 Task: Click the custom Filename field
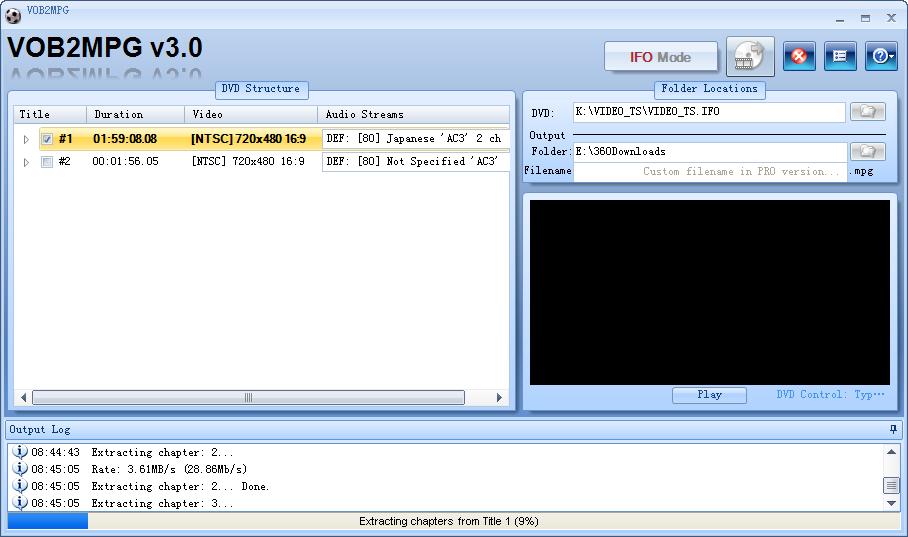[710, 171]
